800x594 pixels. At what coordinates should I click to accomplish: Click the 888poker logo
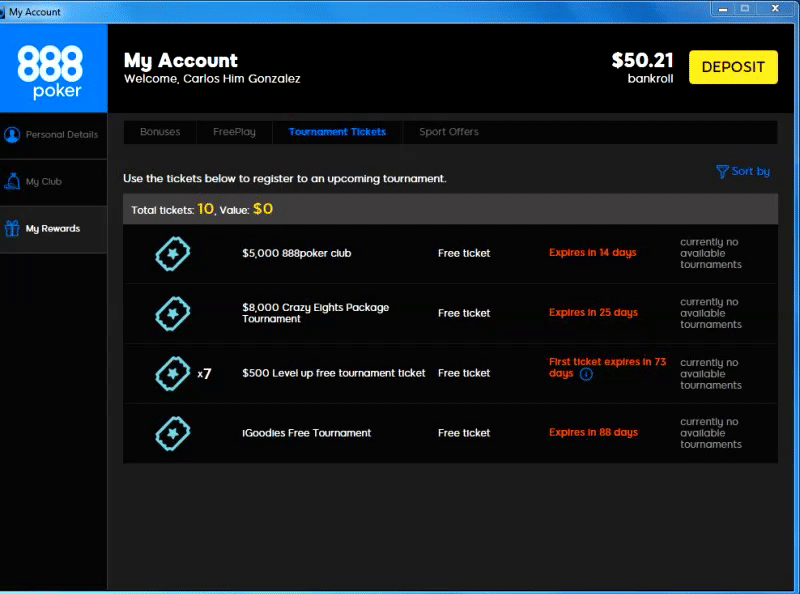tap(50, 71)
